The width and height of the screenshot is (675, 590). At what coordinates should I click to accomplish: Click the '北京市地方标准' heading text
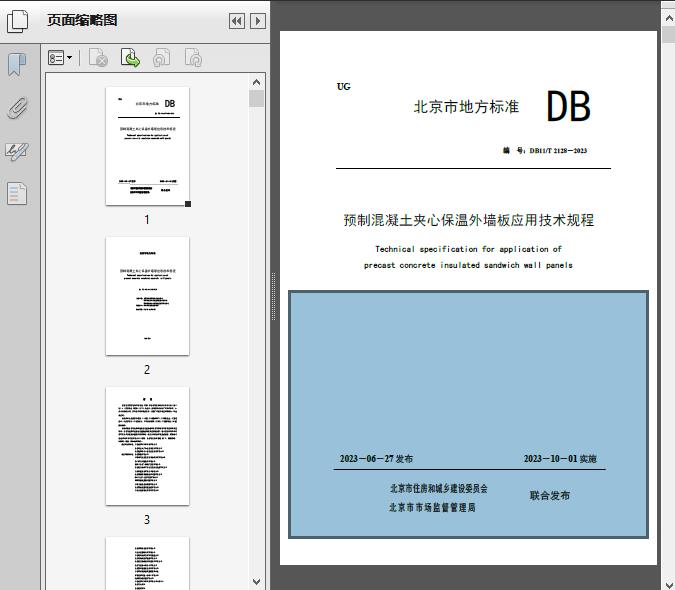coord(466,107)
